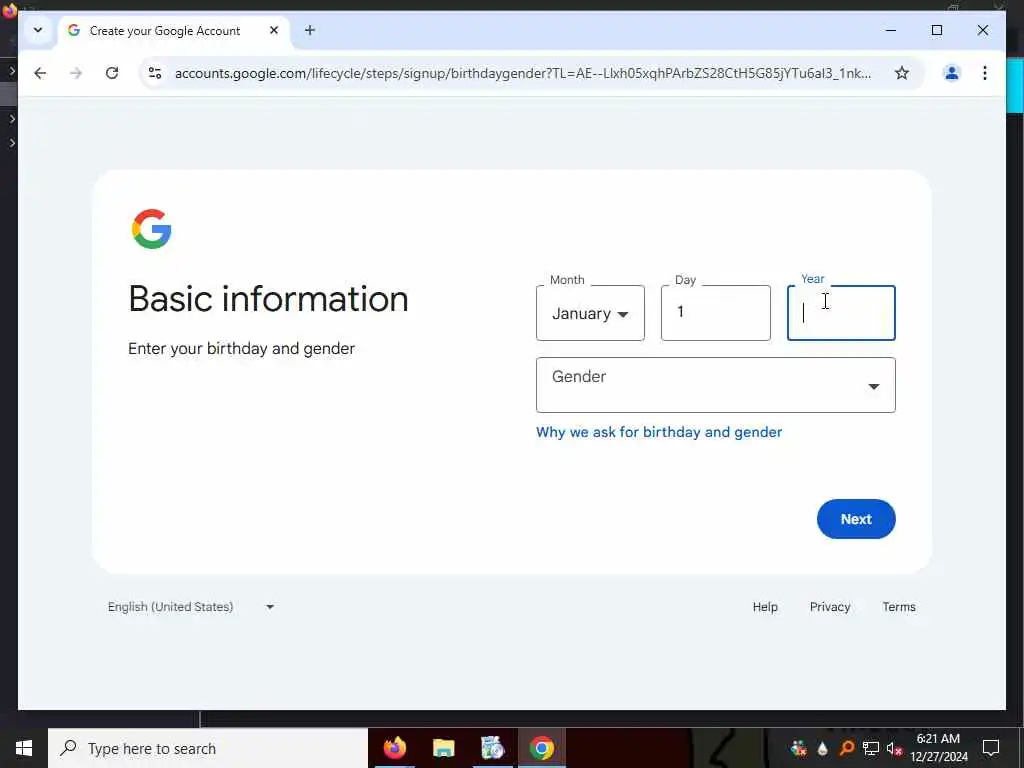Click the Google logo
Viewport: 1024px width, 768px height.
pyautogui.click(x=152, y=229)
